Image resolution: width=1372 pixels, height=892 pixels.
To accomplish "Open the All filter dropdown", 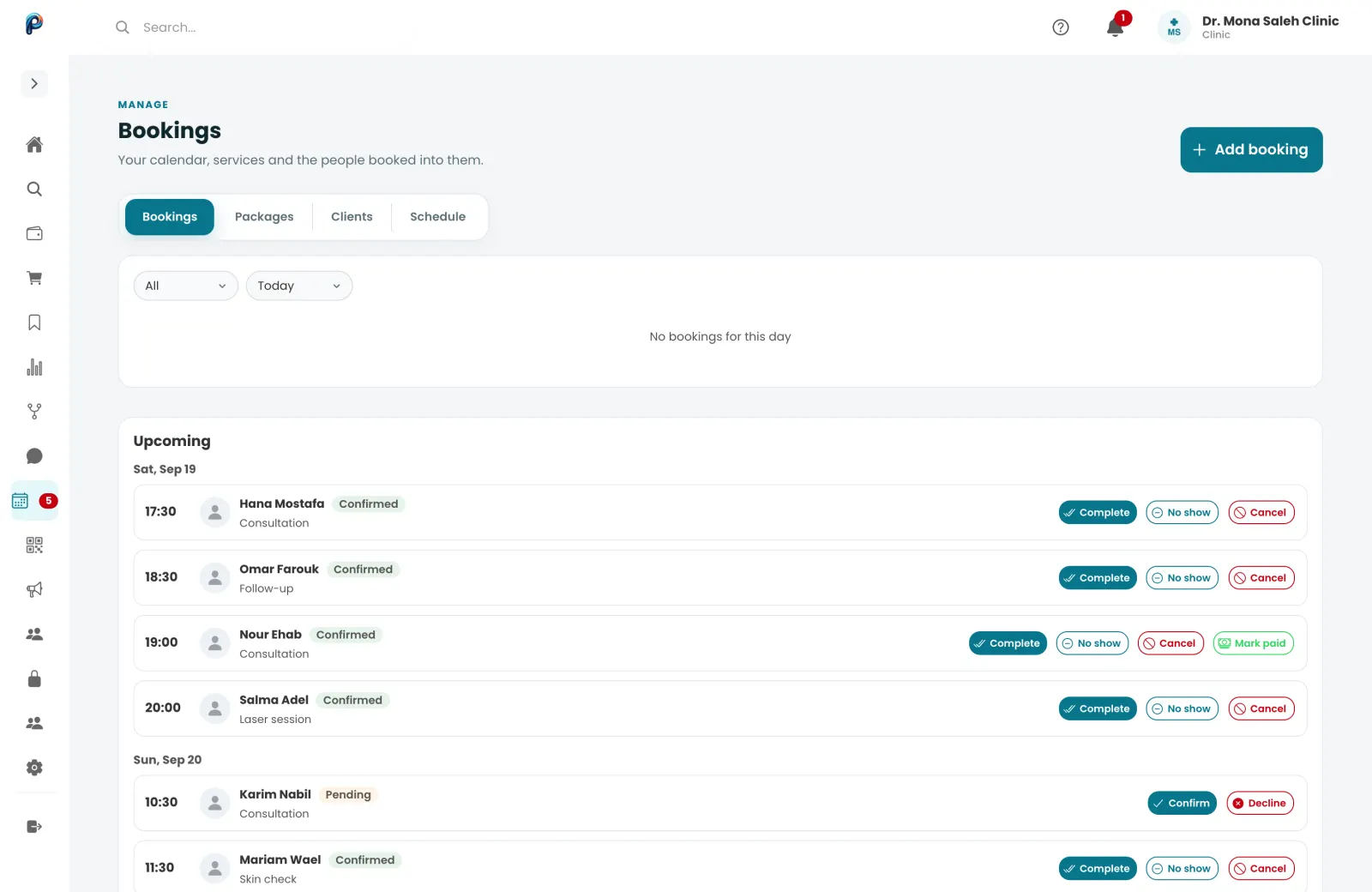I will click(186, 286).
